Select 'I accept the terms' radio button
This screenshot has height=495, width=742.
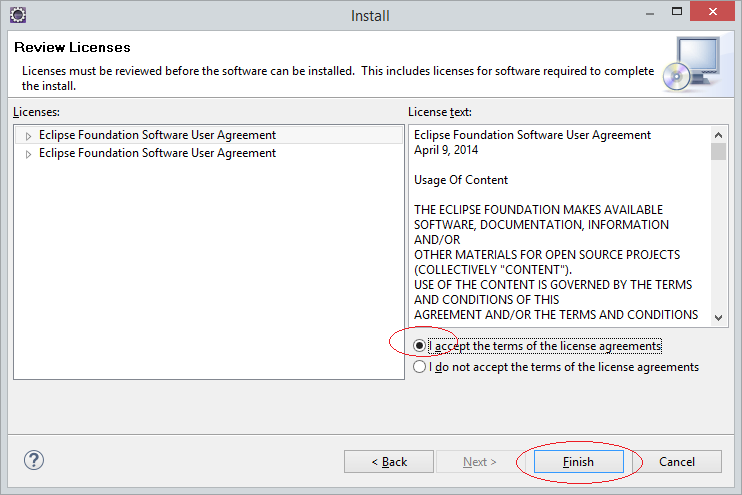click(x=419, y=346)
